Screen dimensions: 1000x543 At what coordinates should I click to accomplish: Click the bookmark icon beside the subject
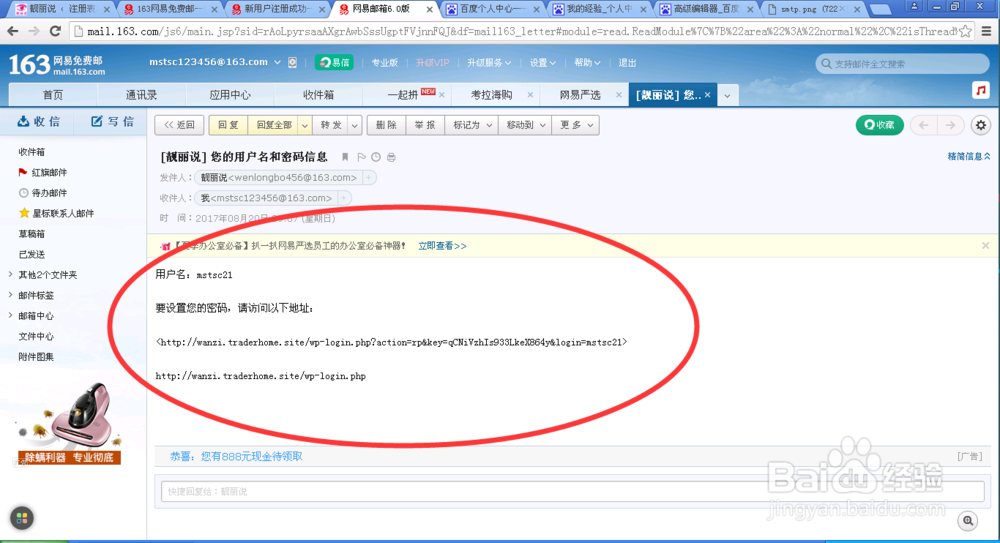pyautogui.click(x=345, y=157)
